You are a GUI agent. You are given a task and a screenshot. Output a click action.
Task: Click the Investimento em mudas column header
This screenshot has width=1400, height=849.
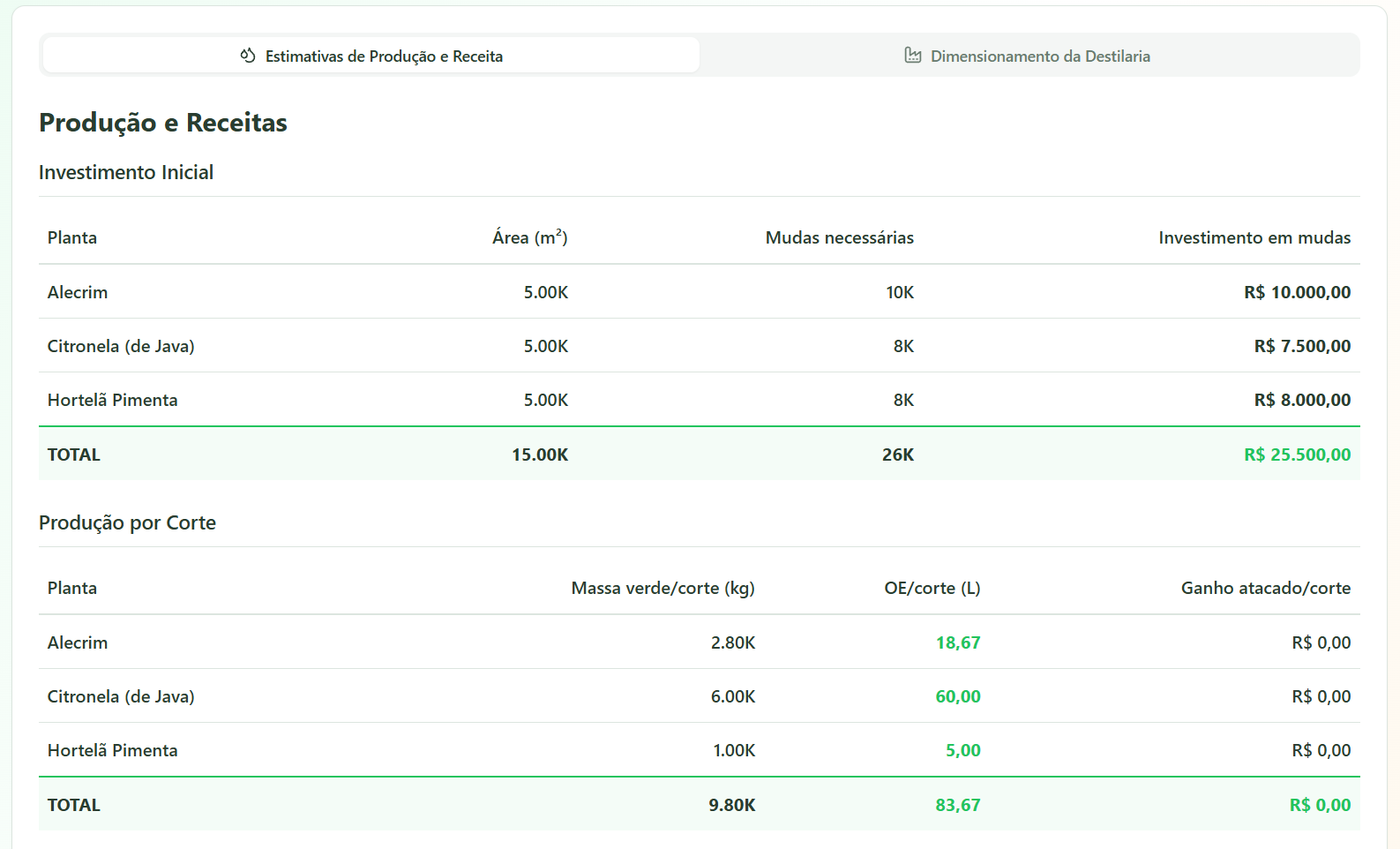(x=1254, y=237)
